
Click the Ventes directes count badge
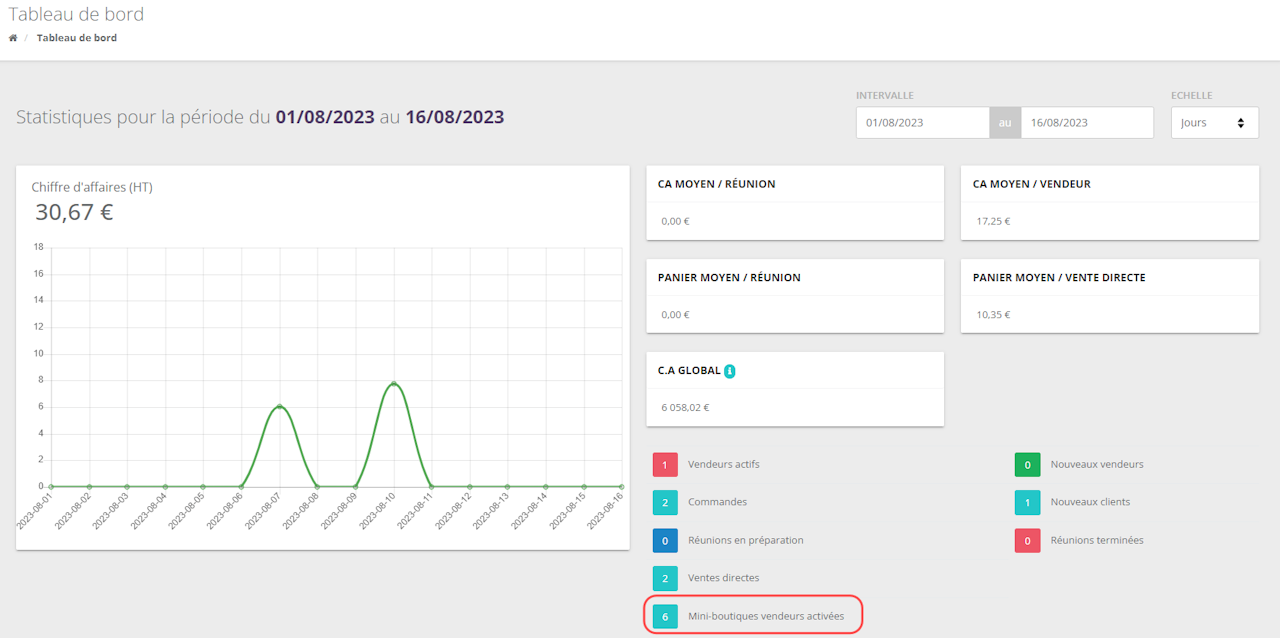click(x=665, y=578)
